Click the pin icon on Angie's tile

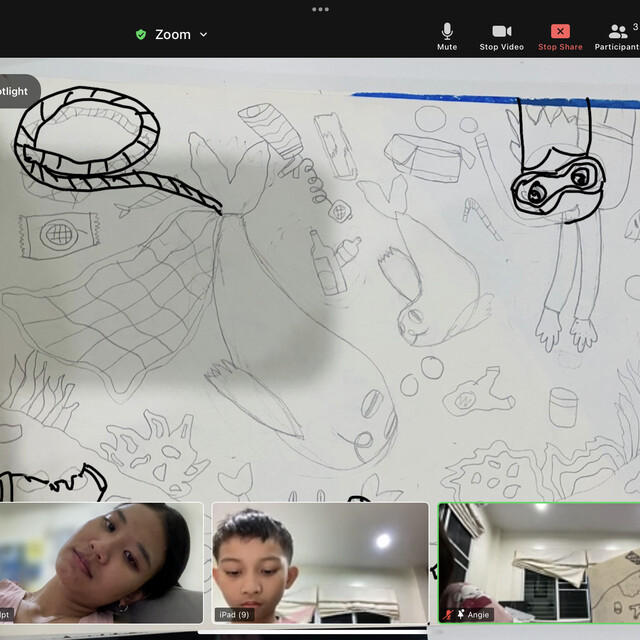click(460, 614)
